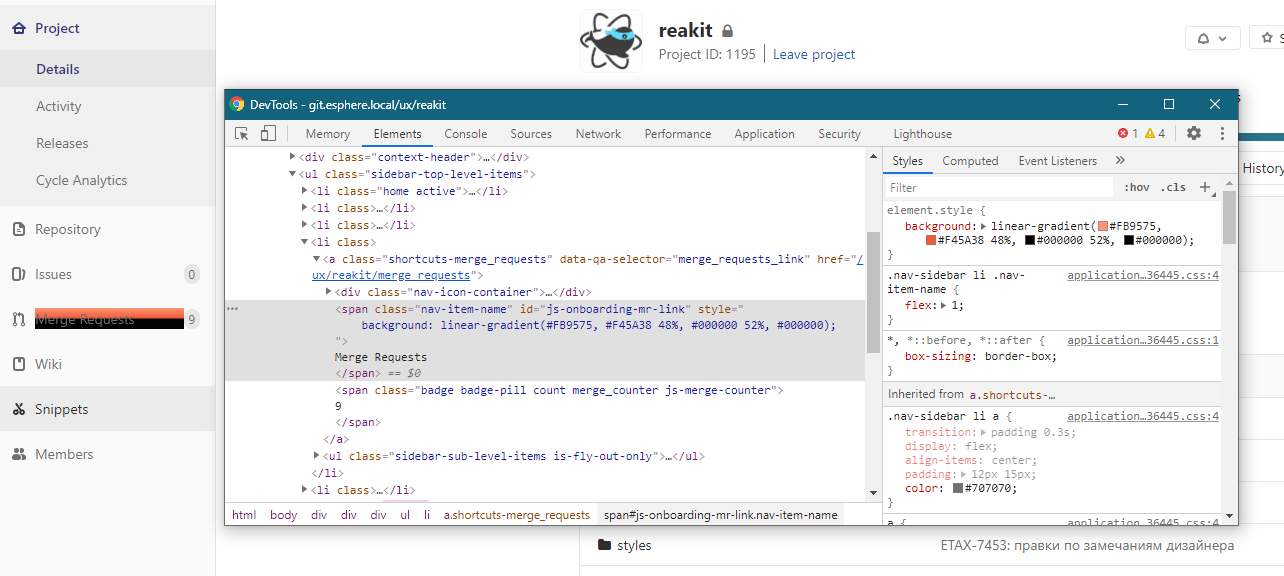Collapse the sidebar-top-level-items ul node
The height and width of the screenshot is (576, 1284).
293,174
